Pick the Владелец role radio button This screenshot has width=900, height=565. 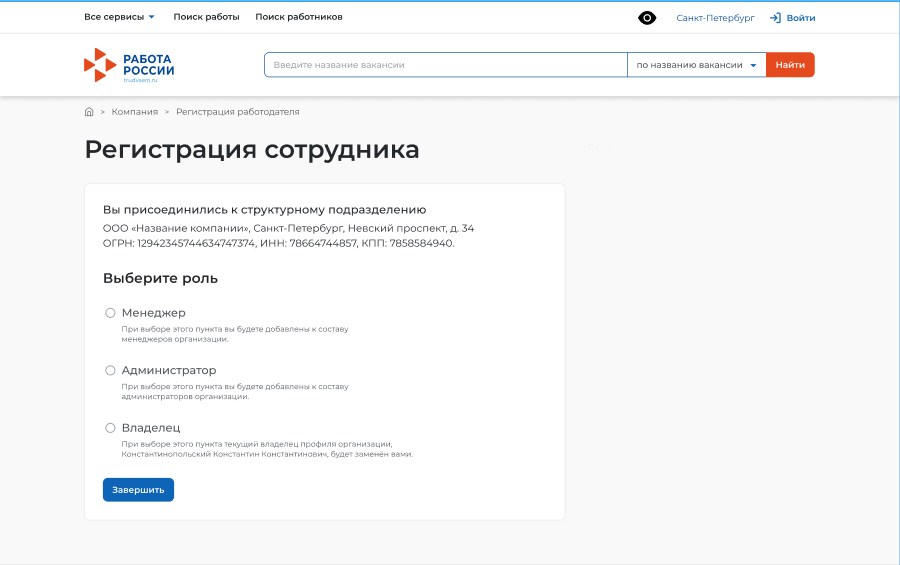click(x=111, y=428)
